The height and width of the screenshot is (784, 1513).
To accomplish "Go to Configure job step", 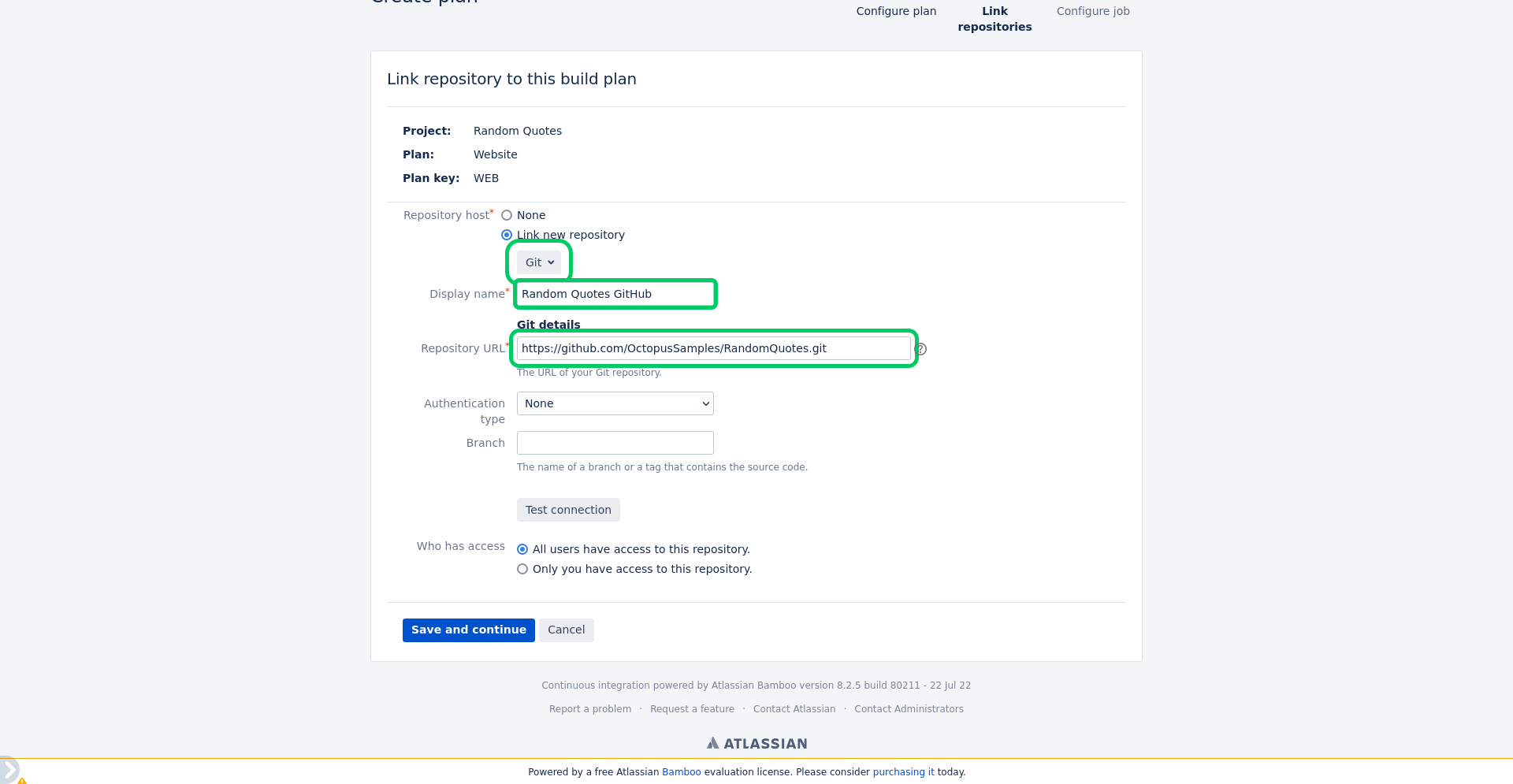I will (1093, 11).
